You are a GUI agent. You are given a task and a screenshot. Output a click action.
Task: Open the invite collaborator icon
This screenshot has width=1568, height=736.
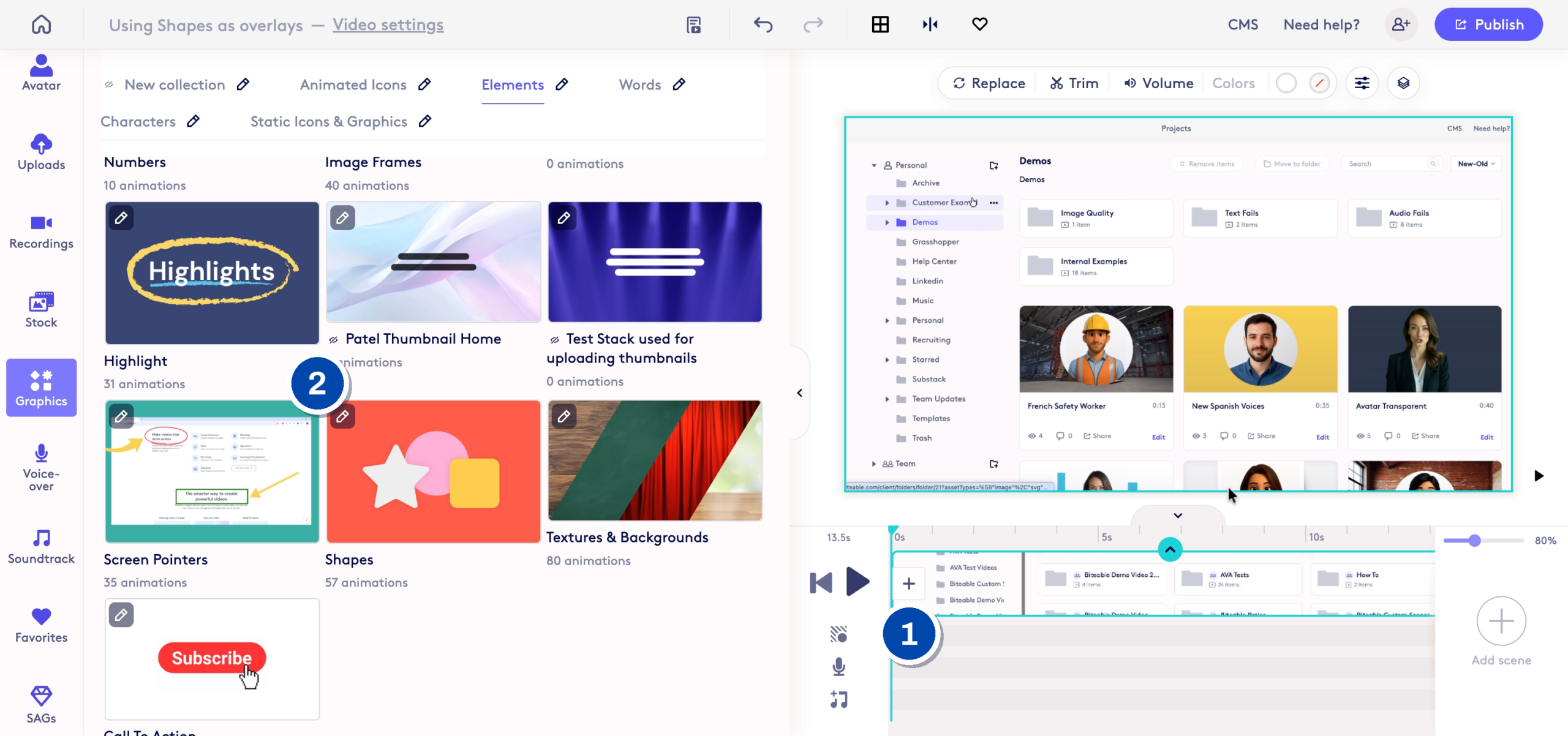1401,24
